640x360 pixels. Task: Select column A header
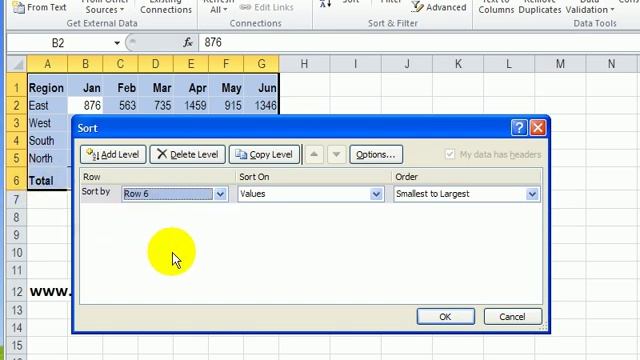click(47, 64)
